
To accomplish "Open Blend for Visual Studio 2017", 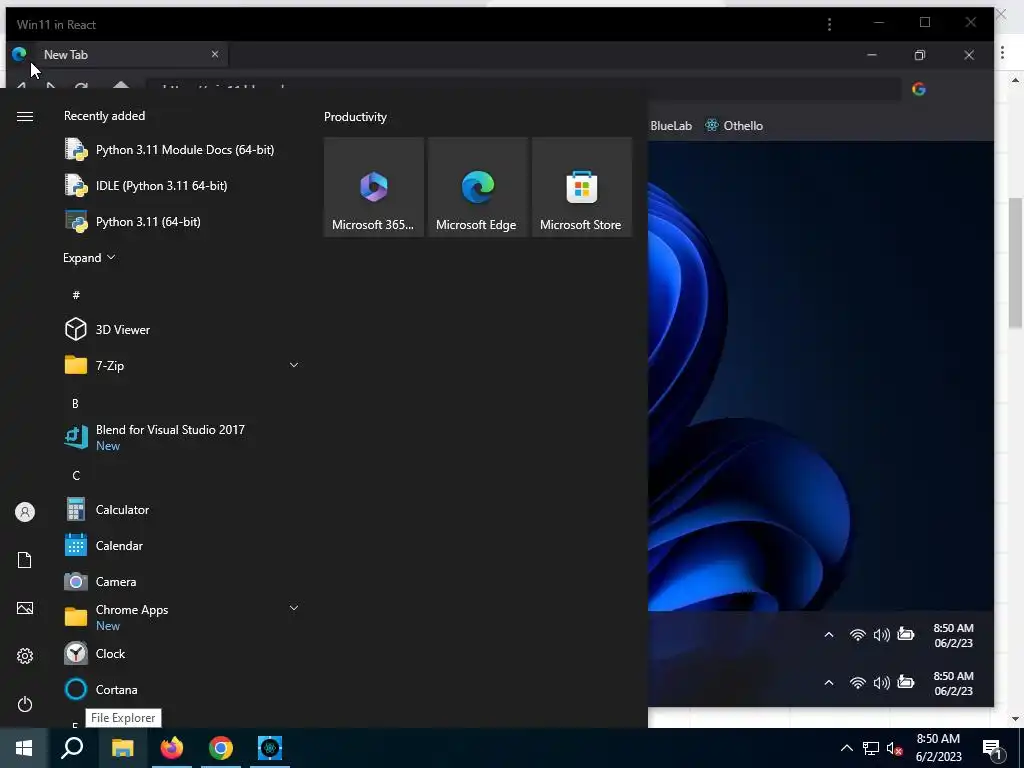I will (x=155, y=437).
